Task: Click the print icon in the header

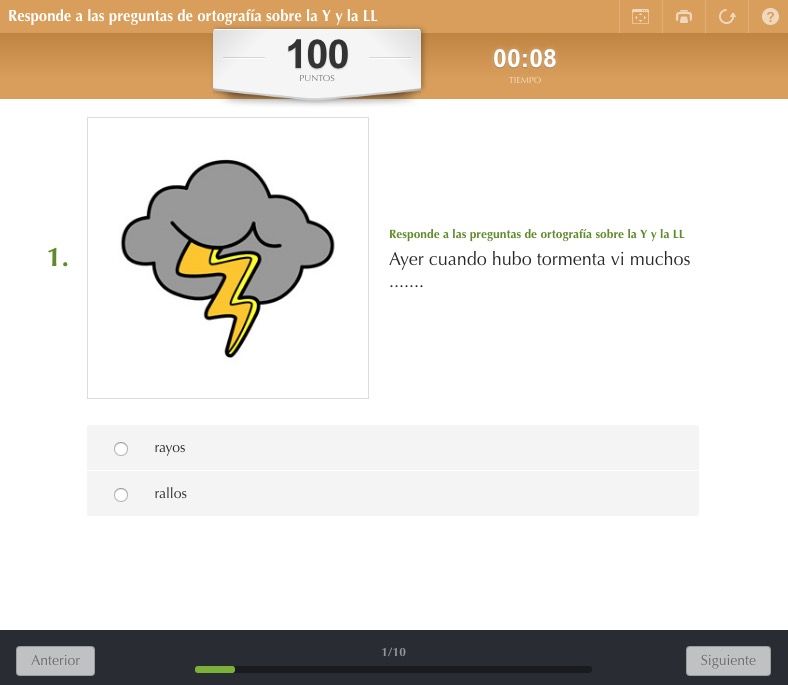Action: tap(683, 17)
